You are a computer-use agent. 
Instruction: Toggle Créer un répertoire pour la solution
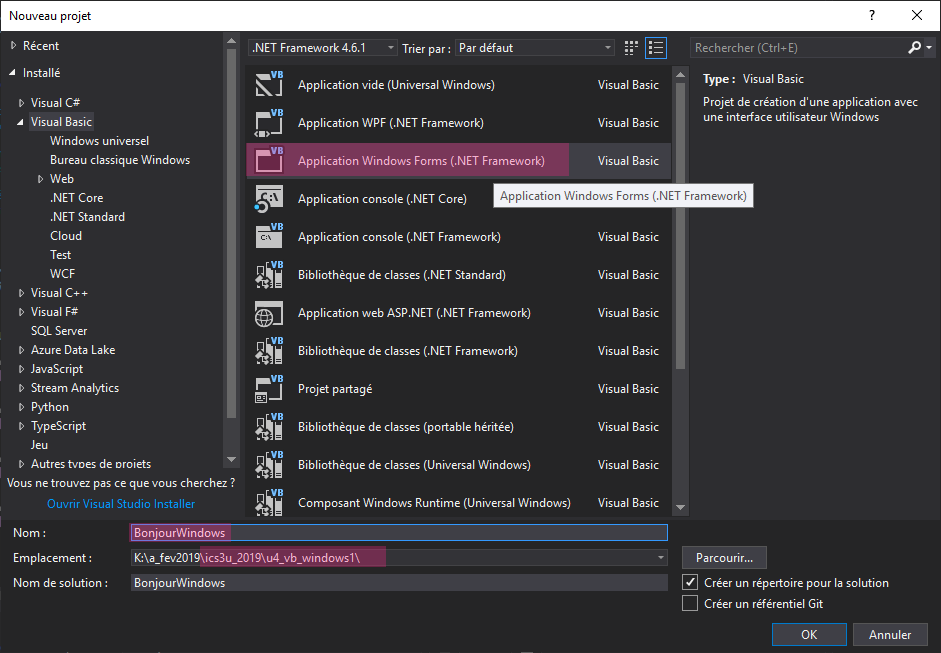[690, 582]
